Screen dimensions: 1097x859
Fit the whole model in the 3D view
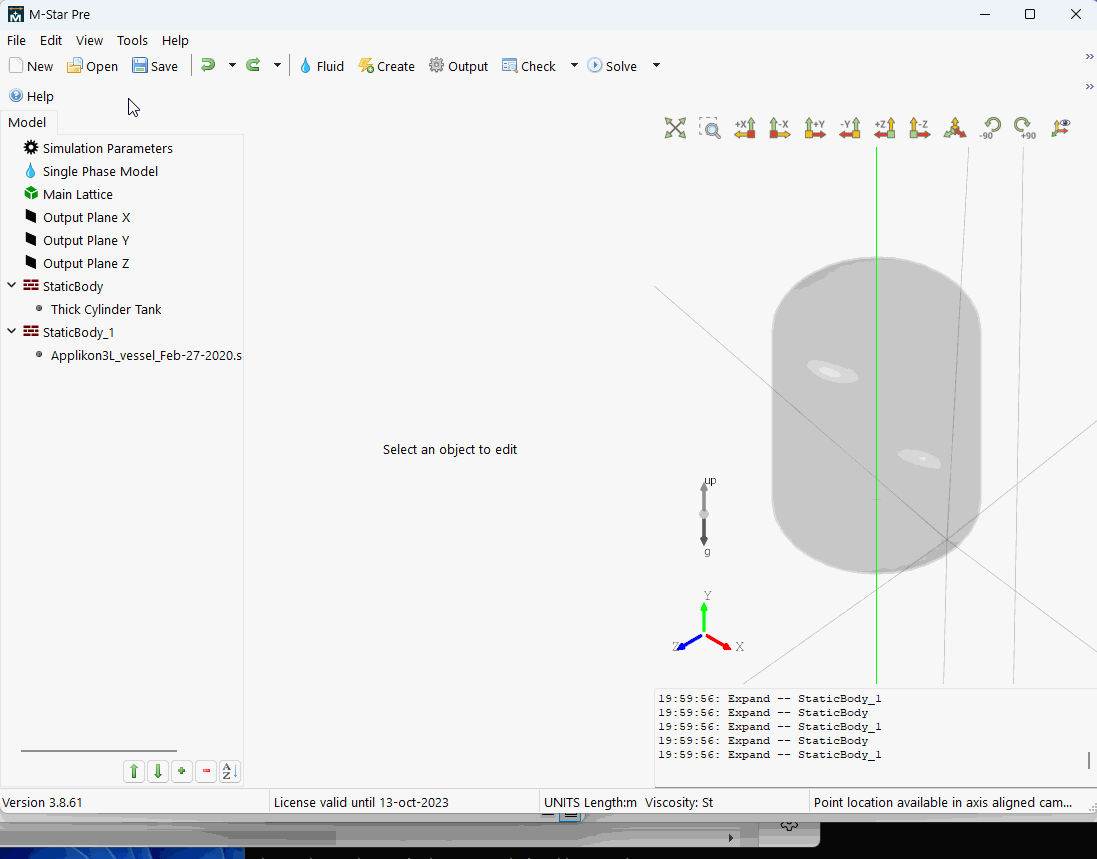click(675, 128)
